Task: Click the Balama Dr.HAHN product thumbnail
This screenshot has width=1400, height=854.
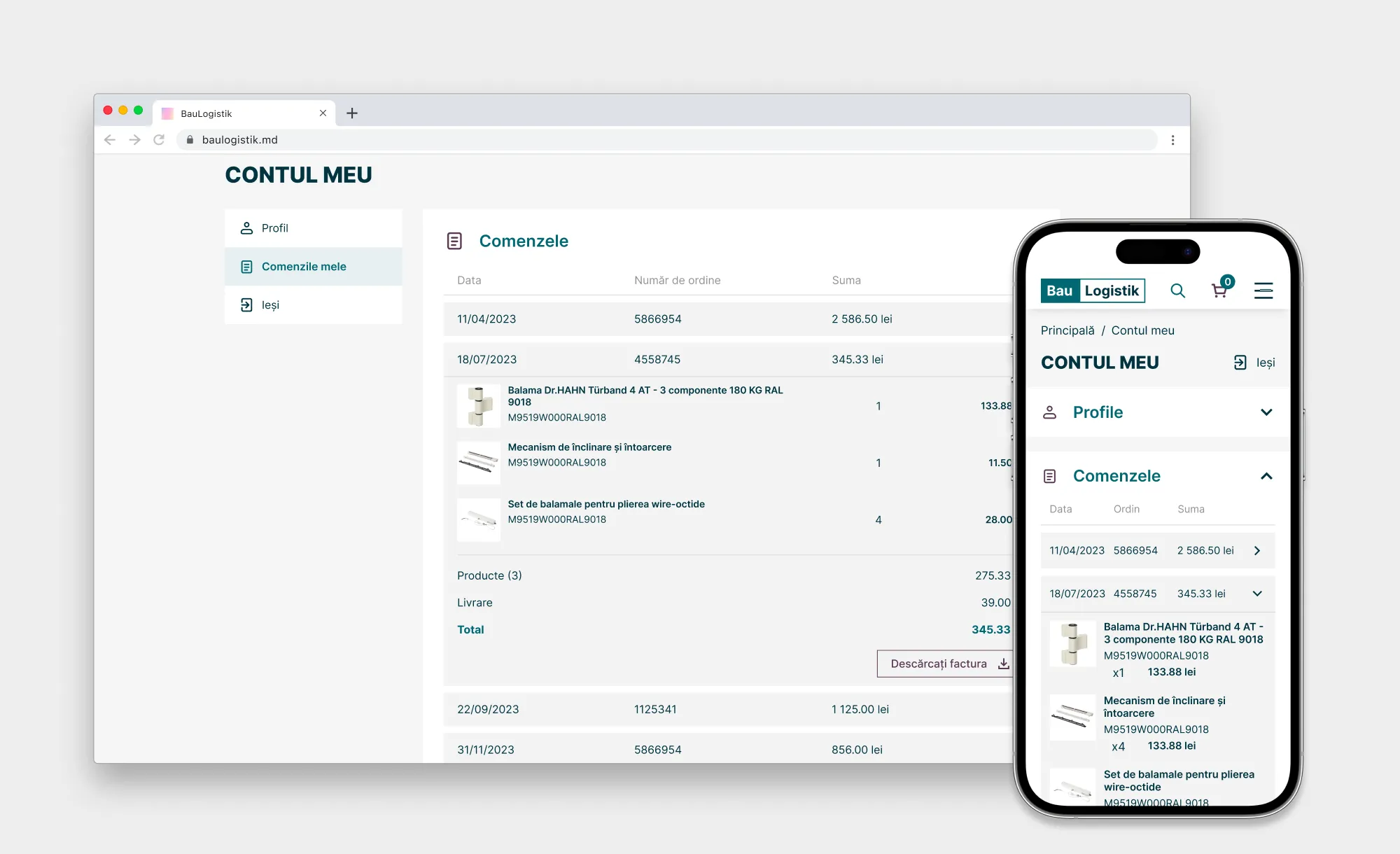Action: (x=479, y=406)
